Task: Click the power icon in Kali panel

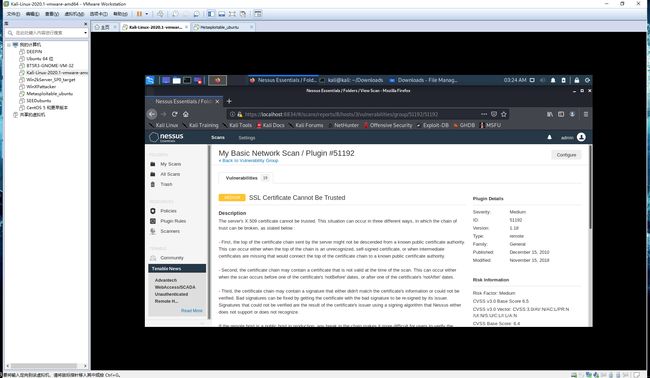Action: tap(587, 80)
